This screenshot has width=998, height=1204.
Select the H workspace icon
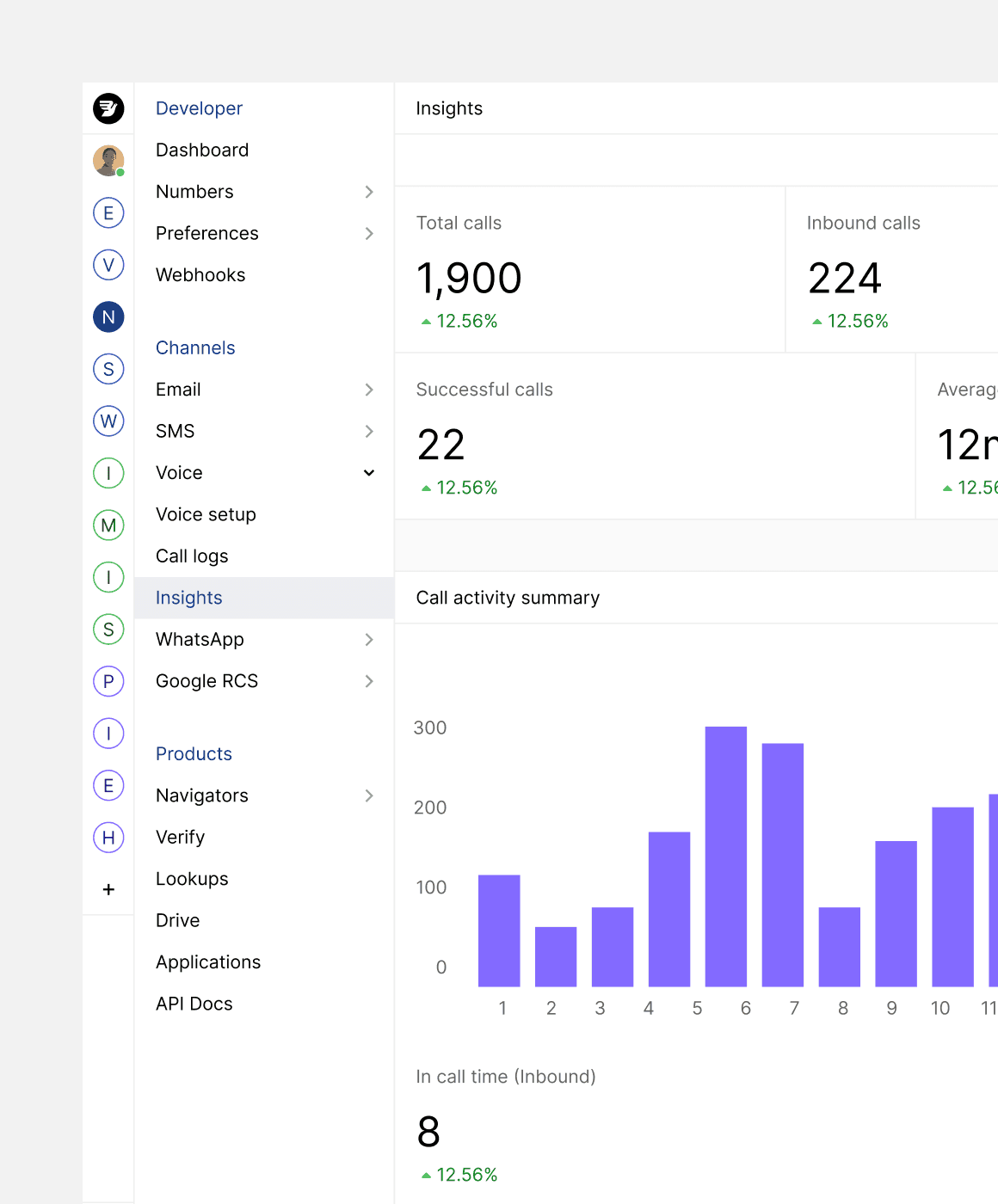click(108, 837)
